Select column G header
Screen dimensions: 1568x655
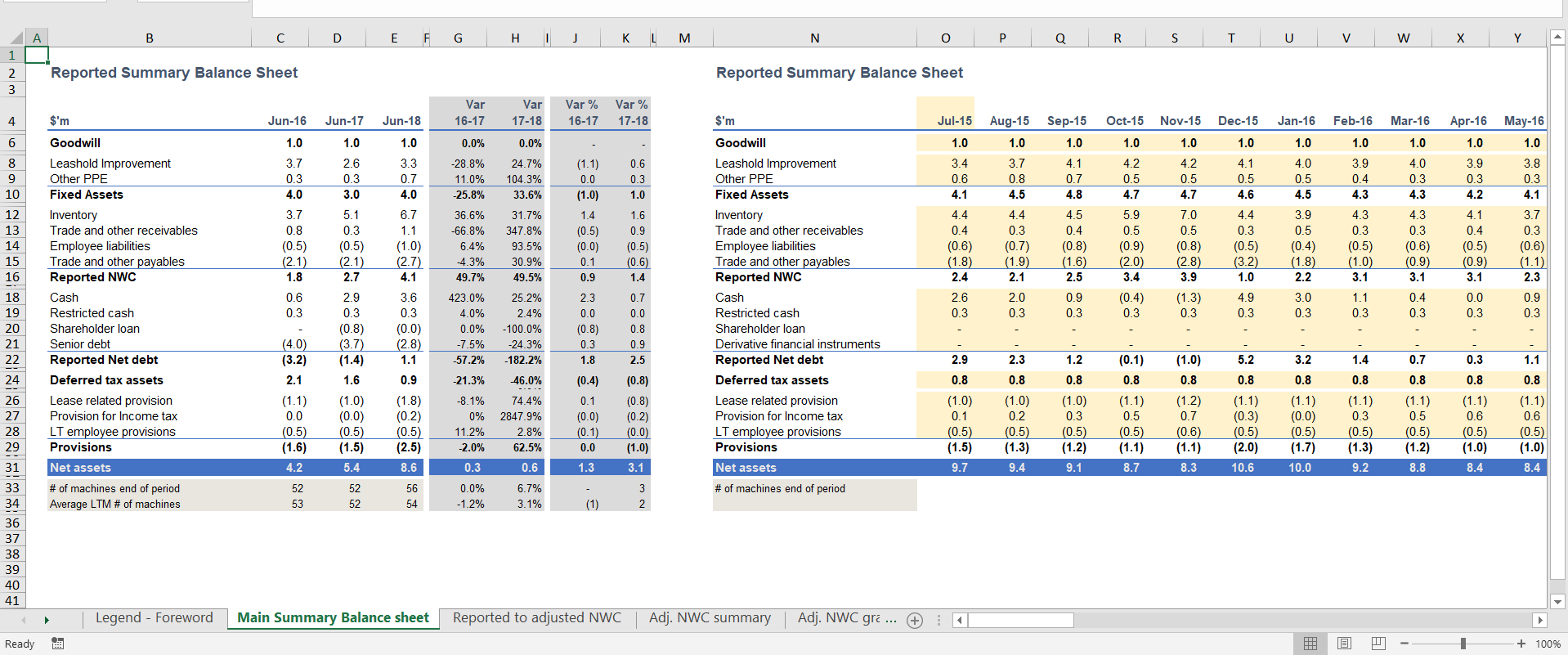pyautogui.click(x=458, y=38)
